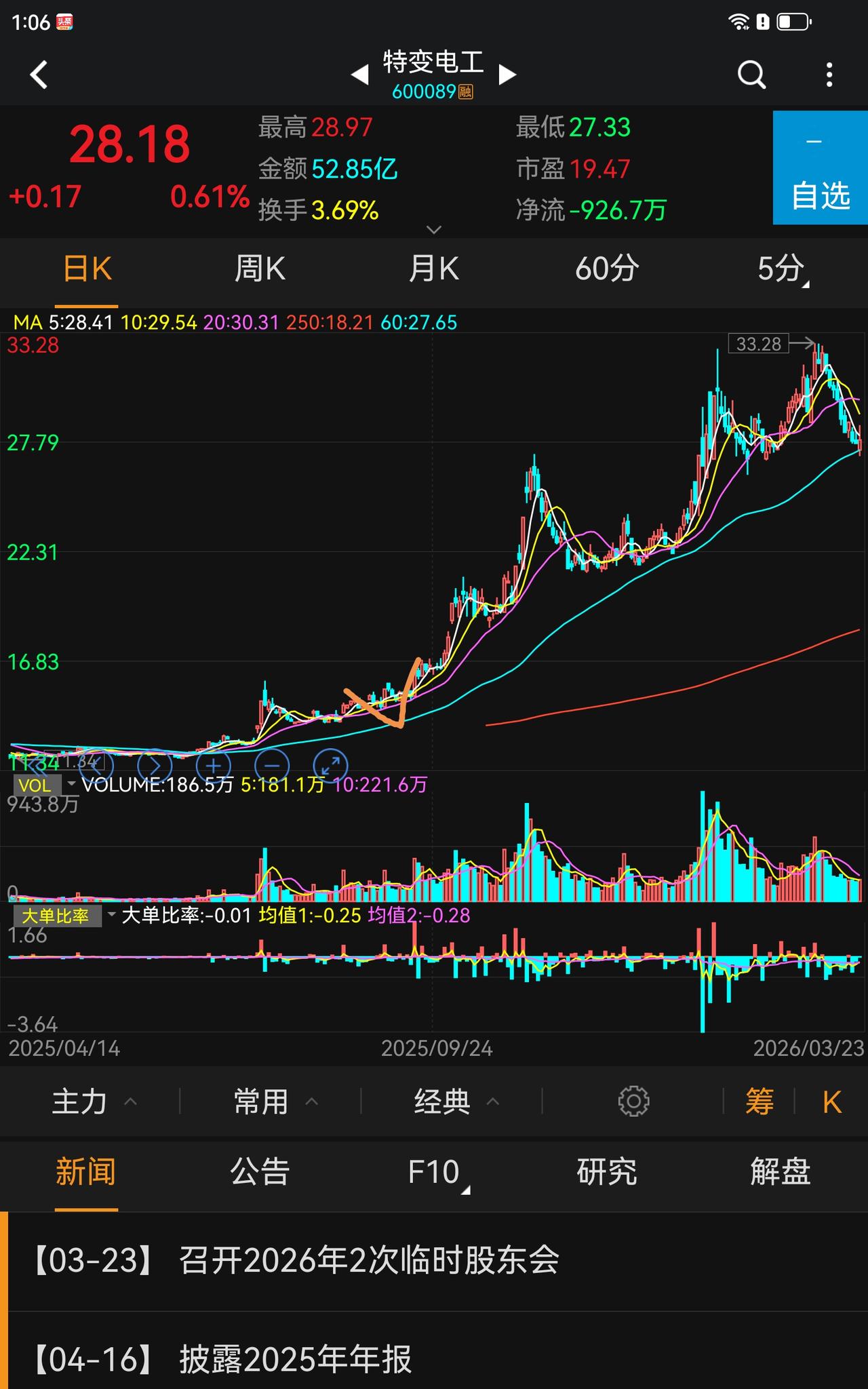868x1389 pixels.
Task: Zoom in the K-line chart with plus
Action: [x=213, y=766]
